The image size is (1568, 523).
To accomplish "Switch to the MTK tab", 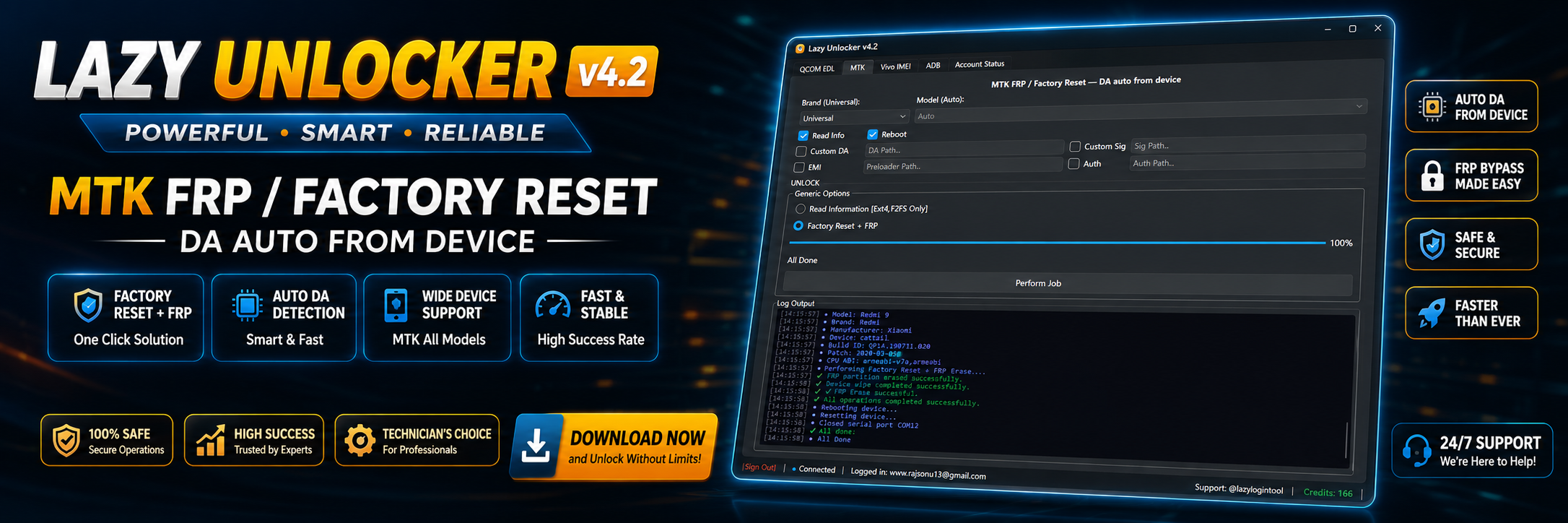I will 857,67.
